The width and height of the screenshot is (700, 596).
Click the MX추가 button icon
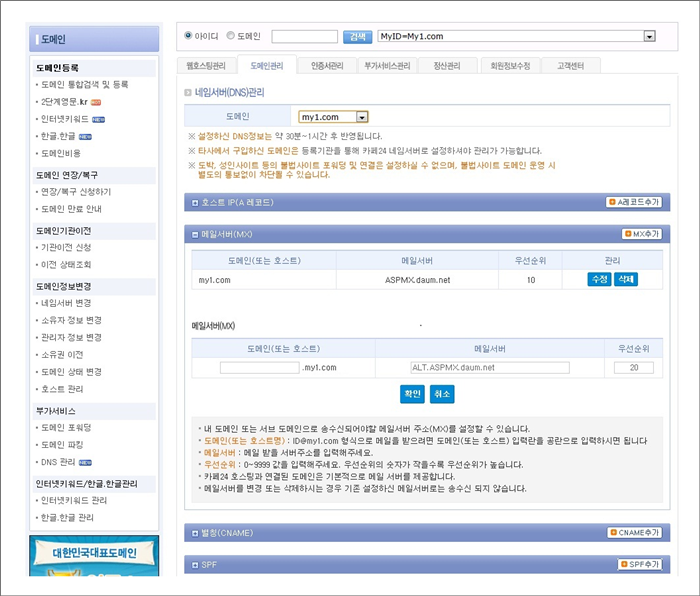pyautogui.click(x=642, y=233)
